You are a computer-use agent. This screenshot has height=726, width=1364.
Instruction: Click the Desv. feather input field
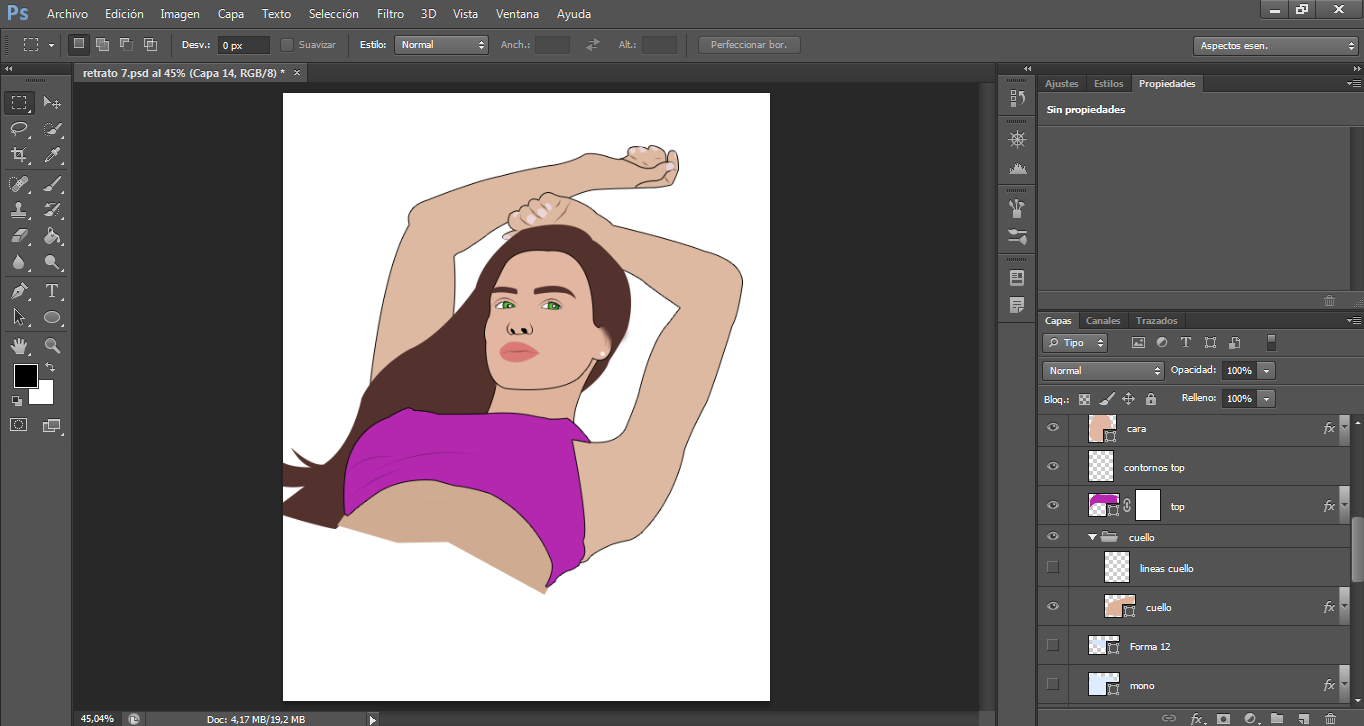244,45
